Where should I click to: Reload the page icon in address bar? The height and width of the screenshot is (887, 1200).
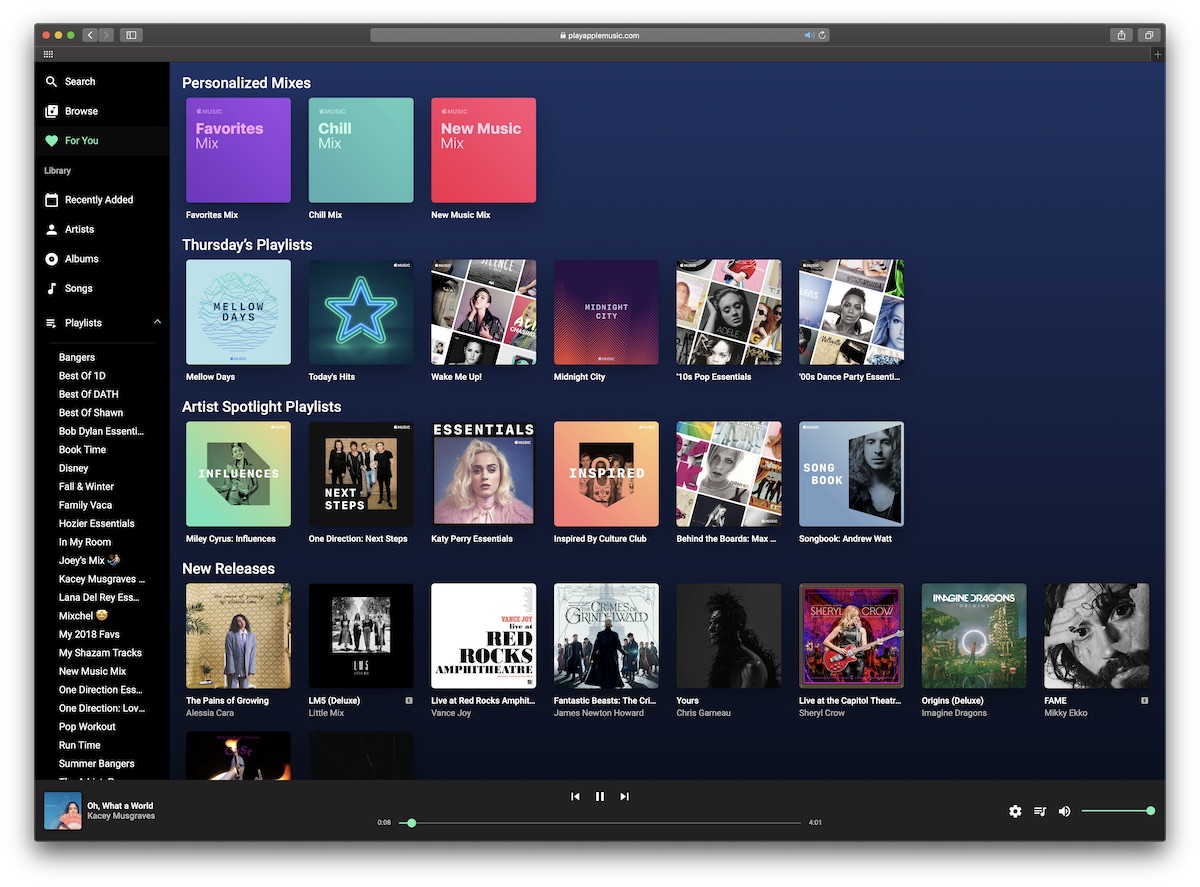(x=822, y=35)
